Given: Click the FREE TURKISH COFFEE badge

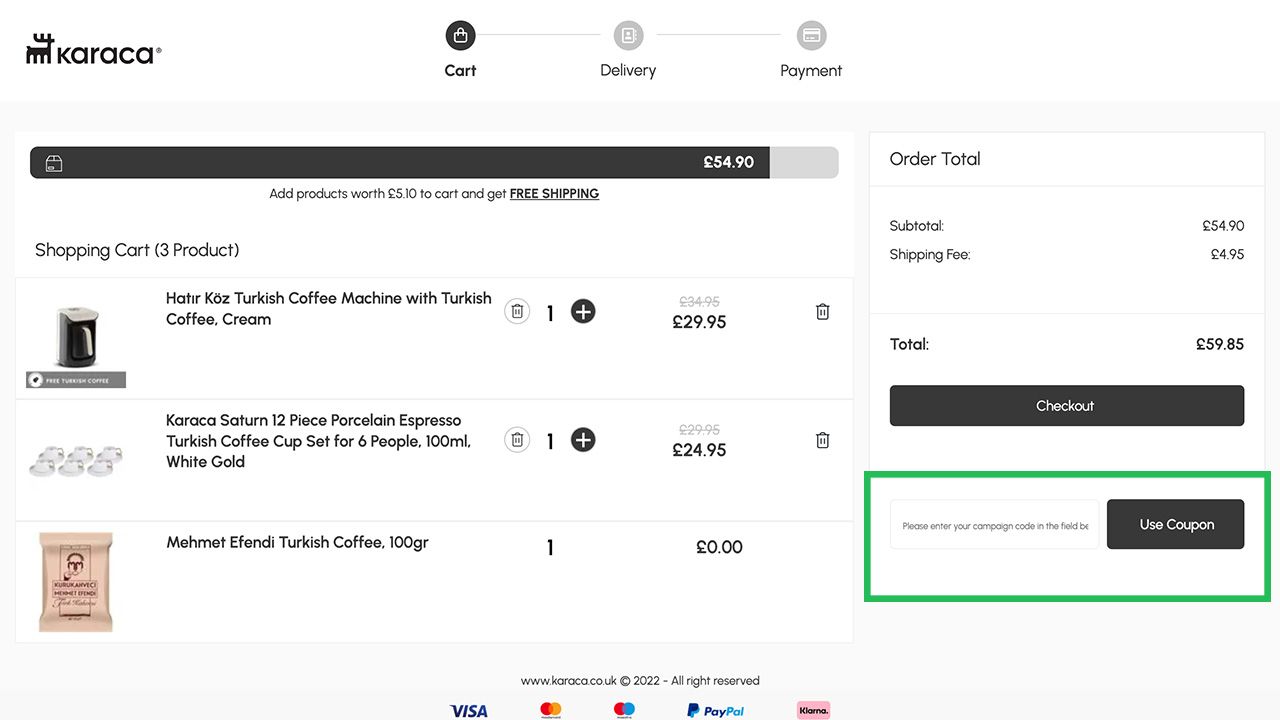Looking at the screenshot, I should click(76, 380).
